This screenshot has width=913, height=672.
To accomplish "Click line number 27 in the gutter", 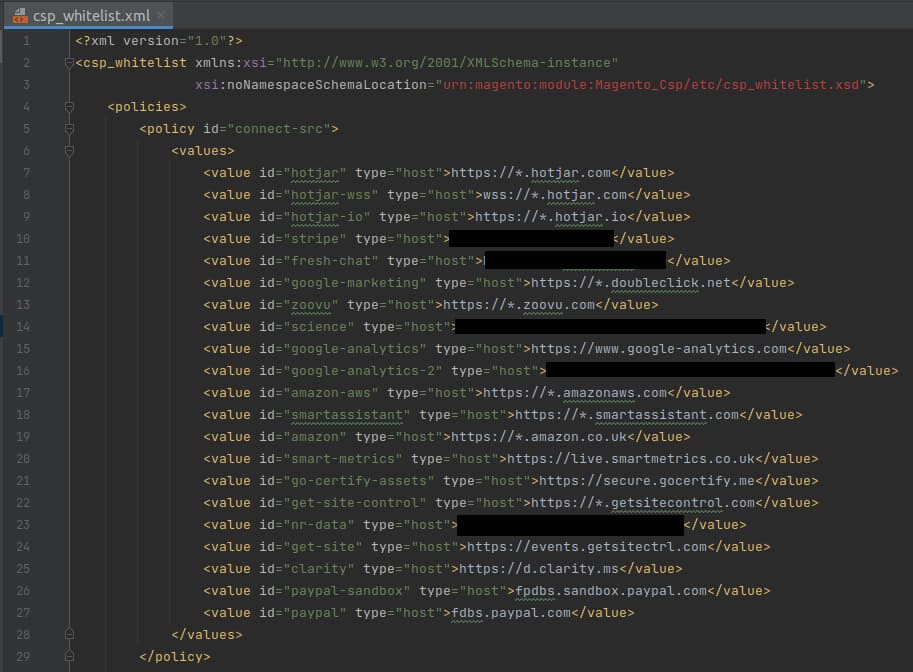I will [23, 613].
